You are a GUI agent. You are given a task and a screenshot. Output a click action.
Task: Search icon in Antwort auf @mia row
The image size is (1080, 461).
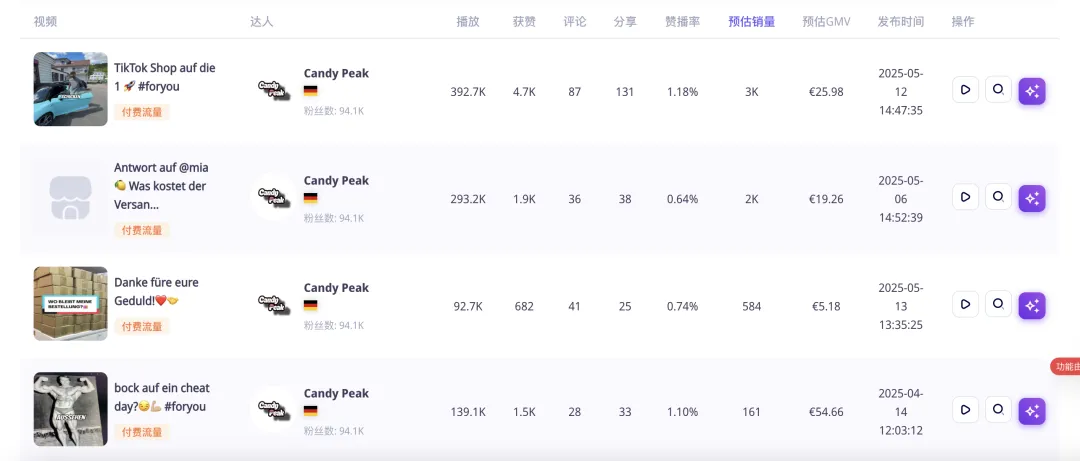(x=998, y=197)
